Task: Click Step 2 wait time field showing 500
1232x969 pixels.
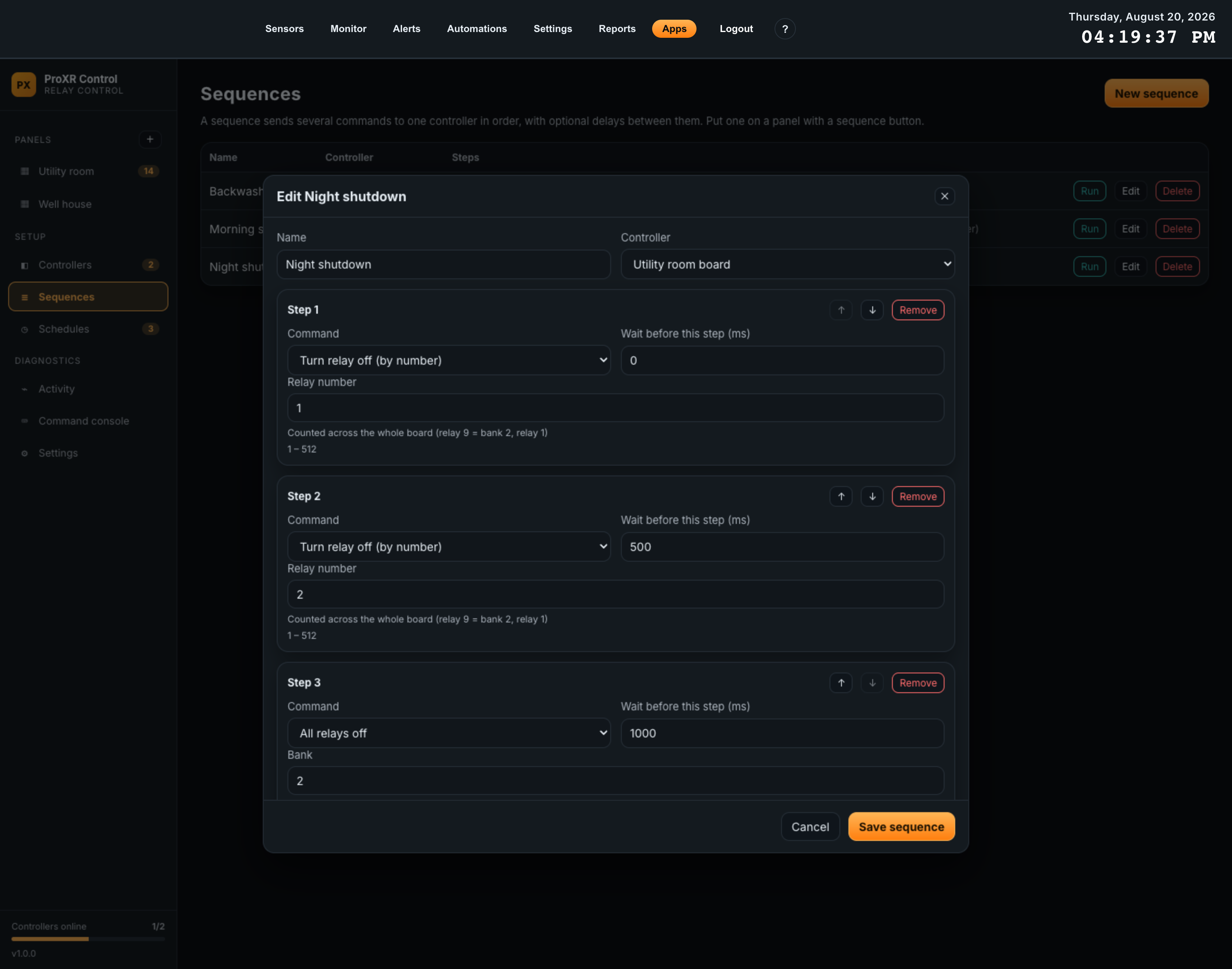Action: [782, 547]
